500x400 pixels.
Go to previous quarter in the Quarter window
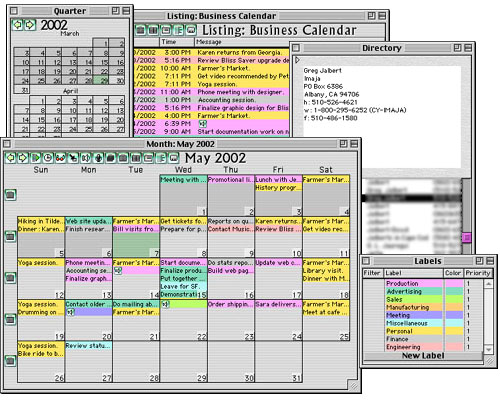[17, 25]
